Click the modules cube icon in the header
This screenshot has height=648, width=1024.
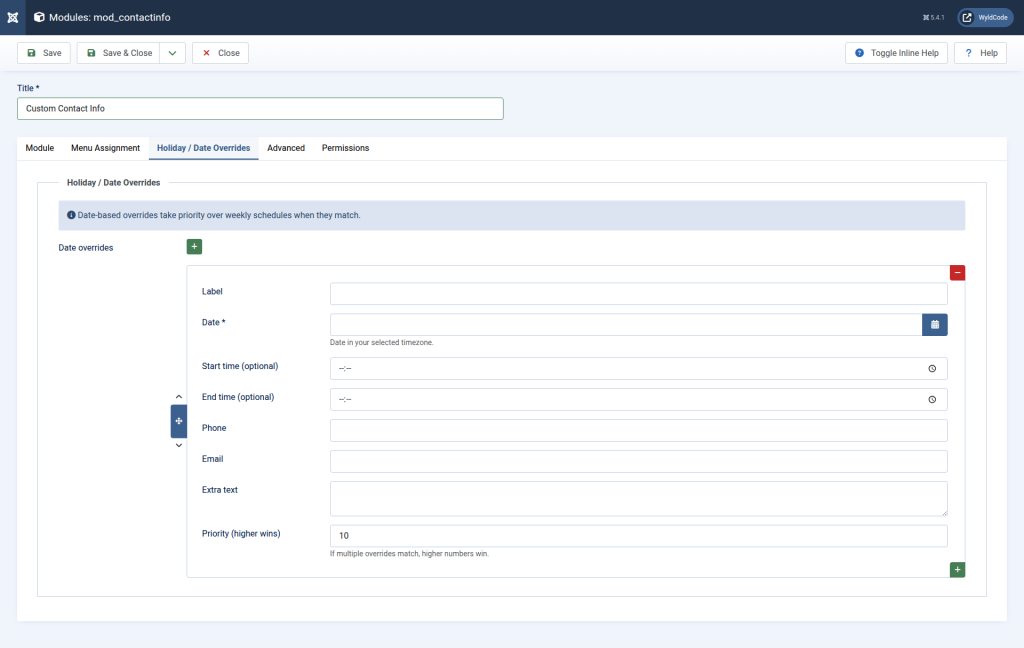click(39, 17)
